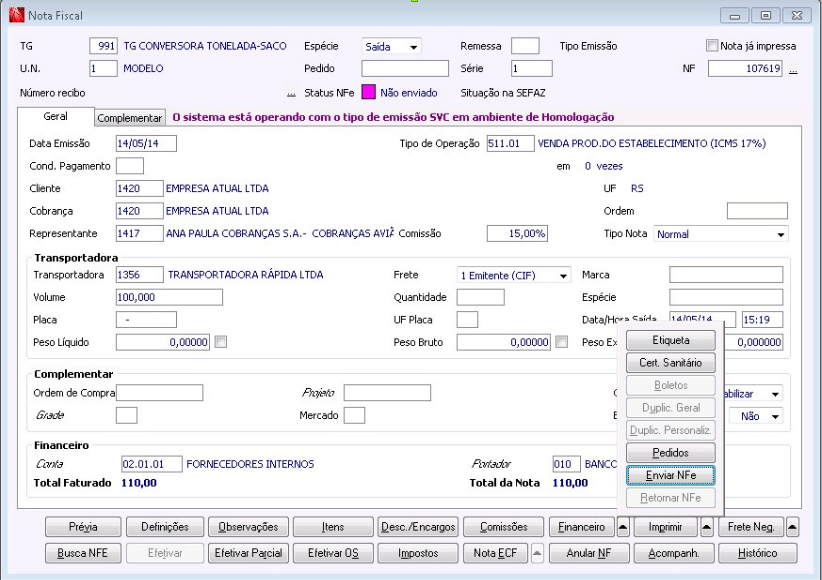Click the Impostos button
This screenshot has height=580, width=822.
tap(417, 553)
